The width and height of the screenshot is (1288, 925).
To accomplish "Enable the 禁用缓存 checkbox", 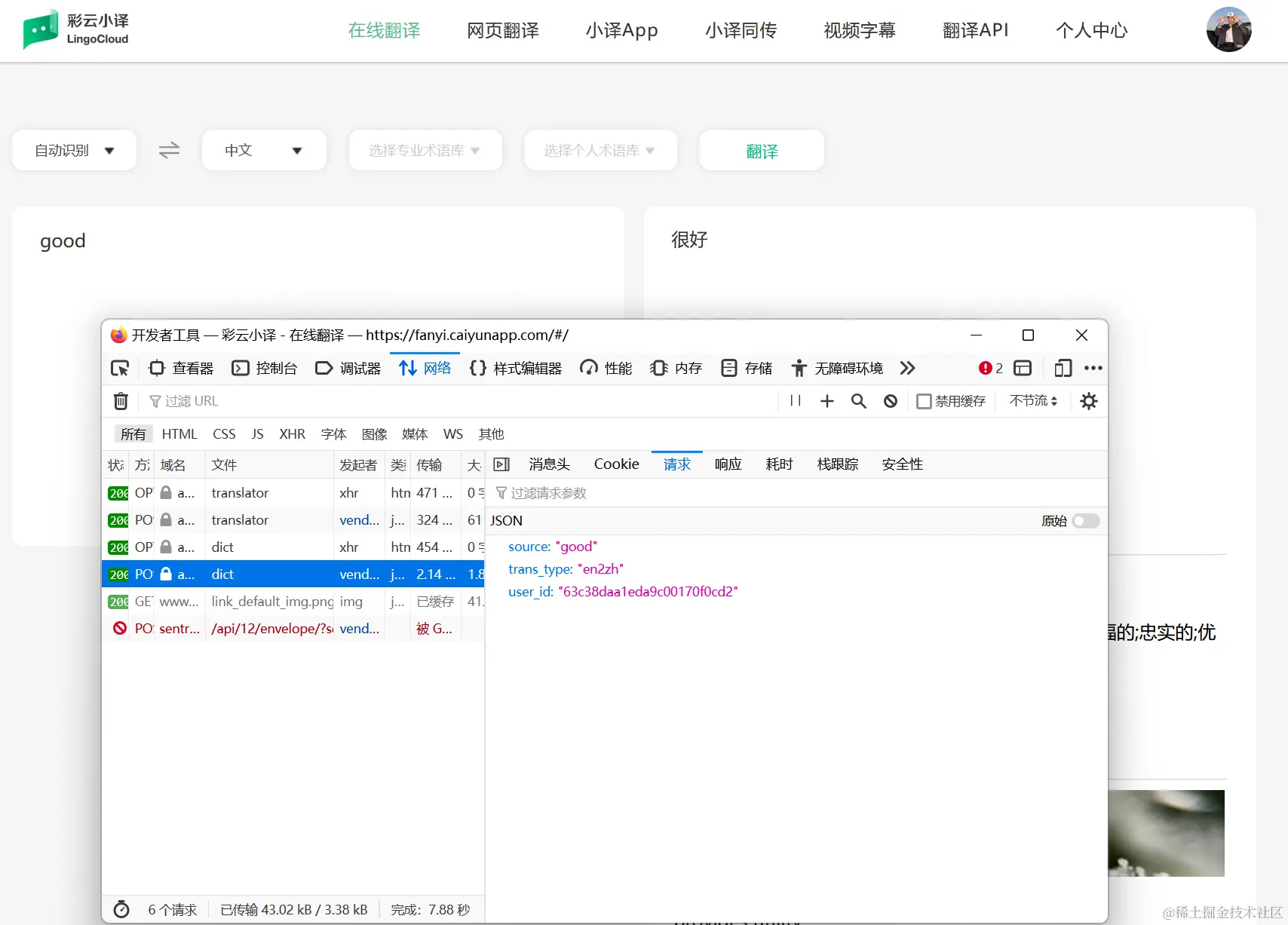I will 924,401.
